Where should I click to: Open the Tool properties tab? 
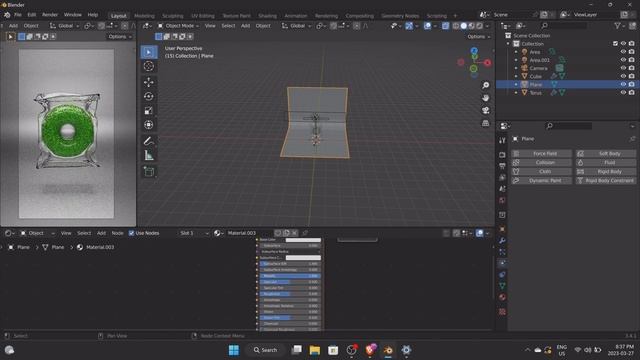(502, 140)
